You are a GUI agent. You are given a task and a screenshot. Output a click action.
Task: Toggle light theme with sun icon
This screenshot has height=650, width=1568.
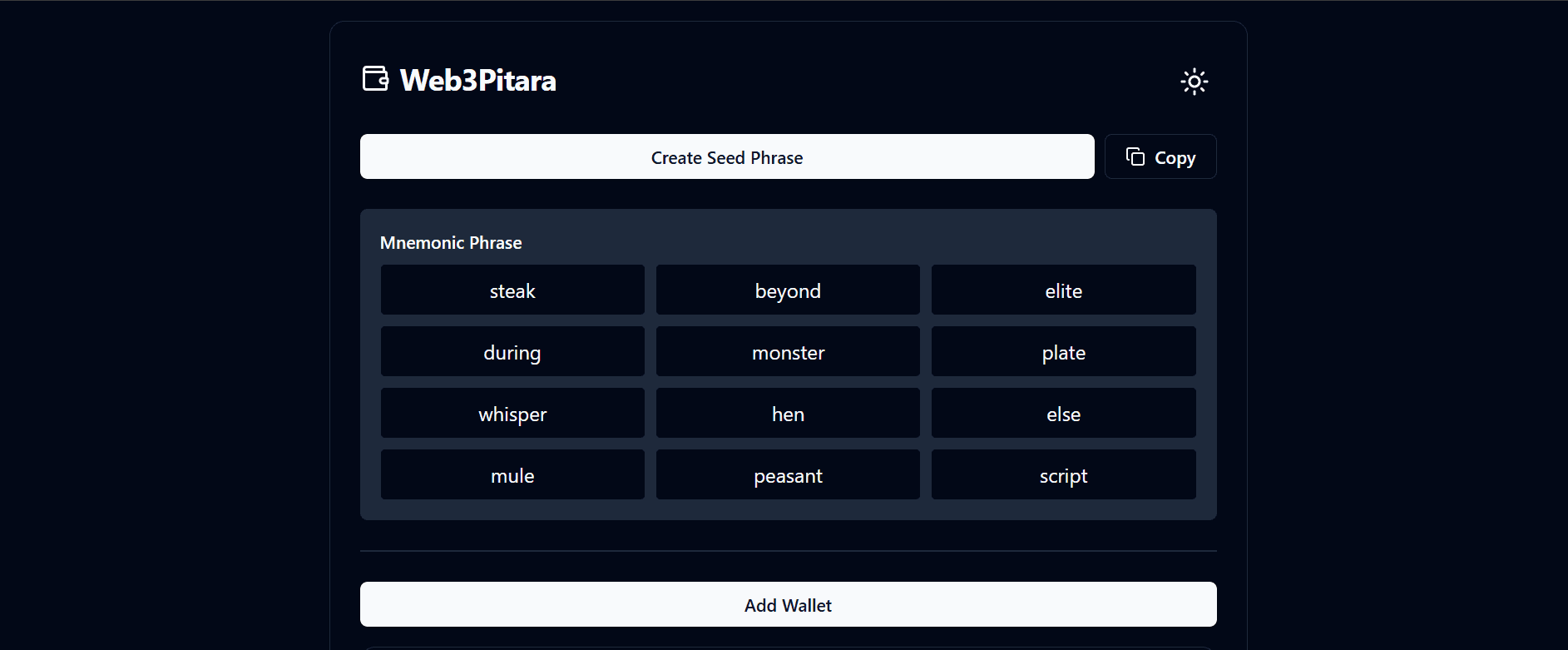click(1194, 82)
